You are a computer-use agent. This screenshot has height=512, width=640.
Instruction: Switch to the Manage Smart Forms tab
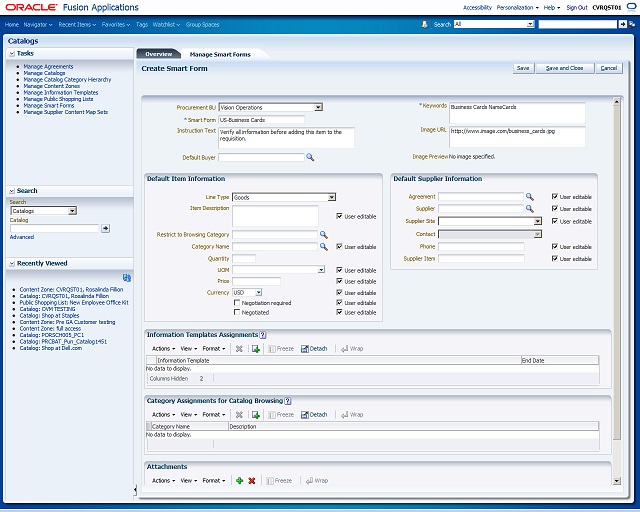[x=220, y=54]
